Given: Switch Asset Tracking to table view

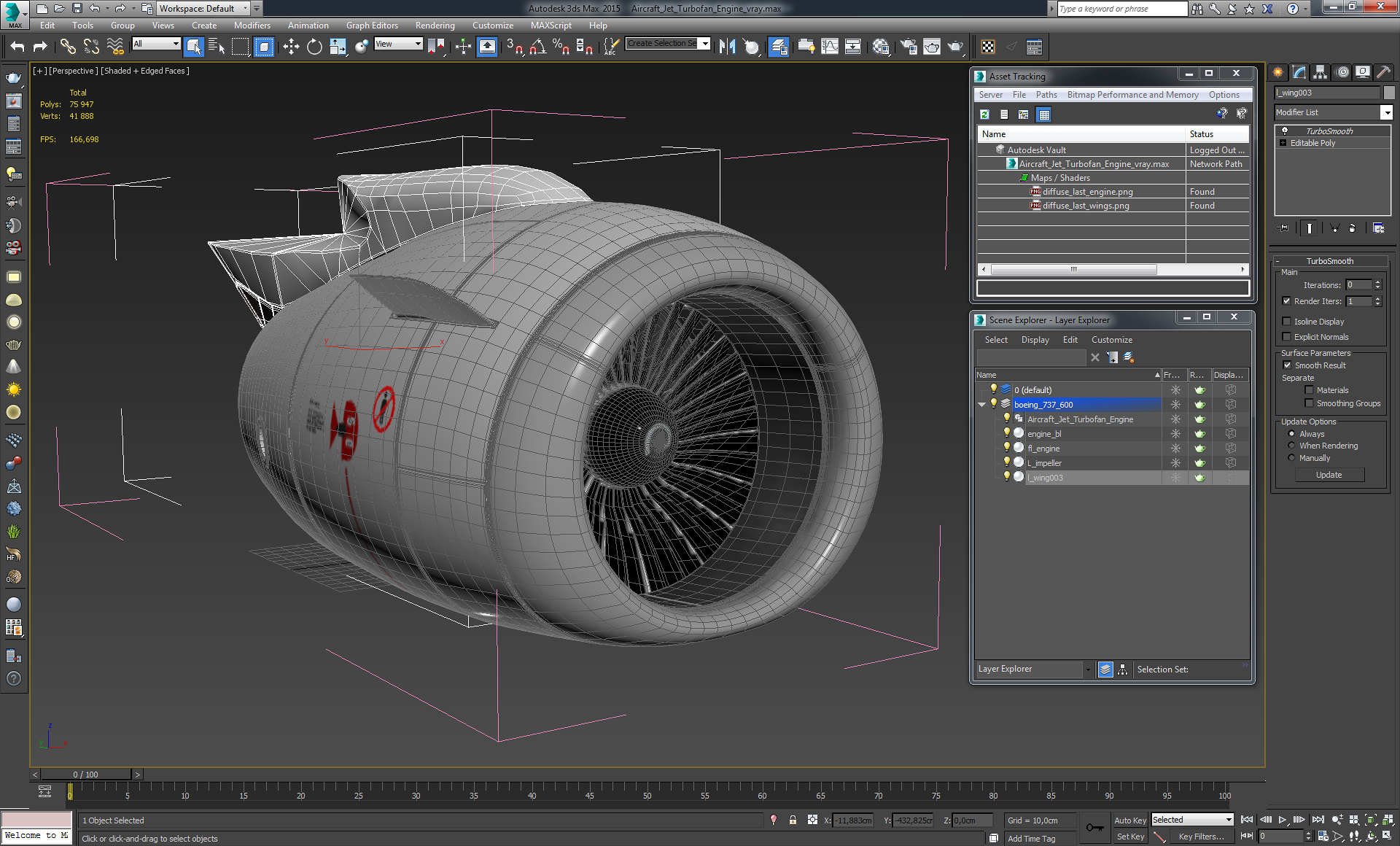Looking at the screenshot, I should [x=1044, y=115].
